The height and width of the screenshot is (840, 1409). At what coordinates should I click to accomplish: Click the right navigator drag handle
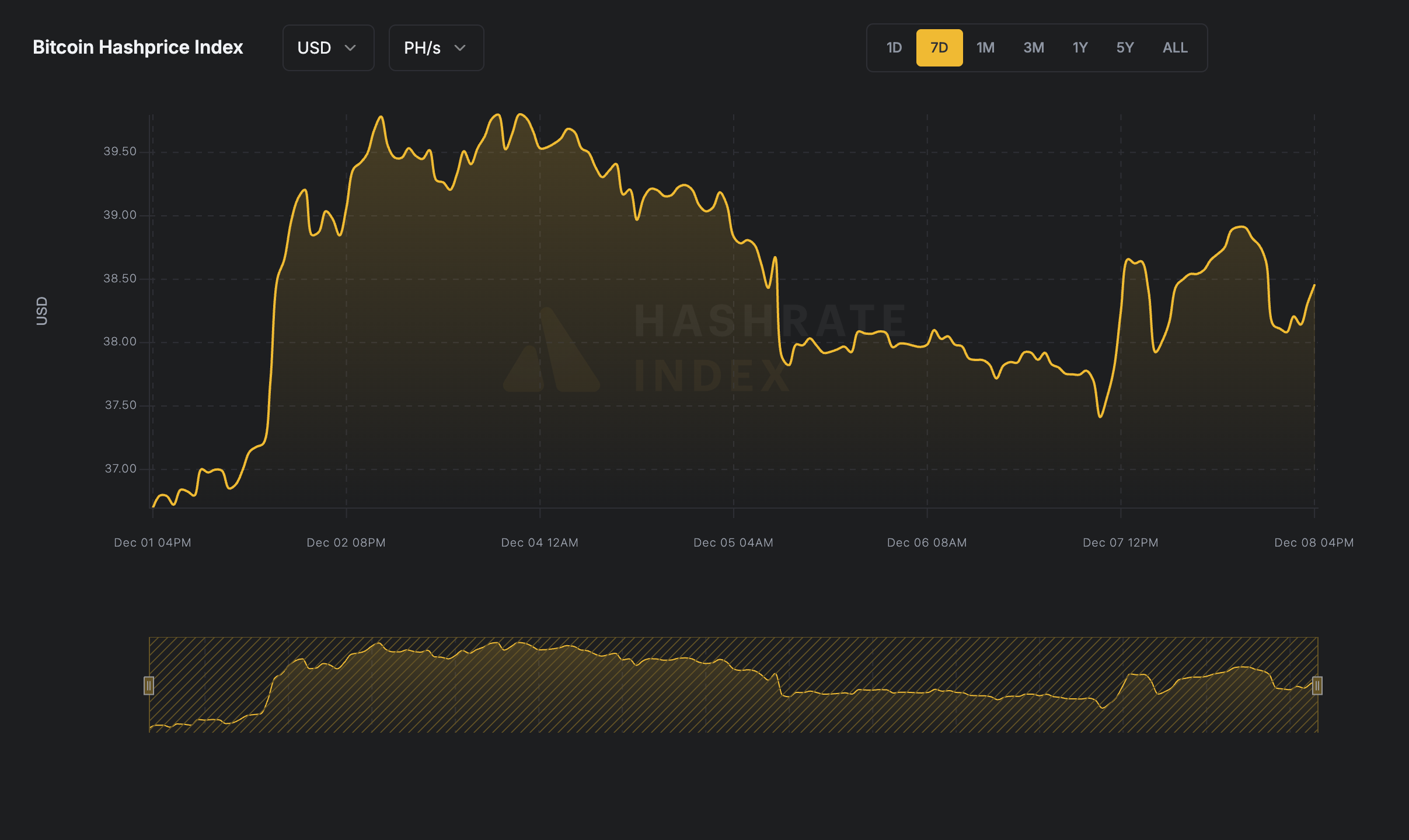[1317, 686]
